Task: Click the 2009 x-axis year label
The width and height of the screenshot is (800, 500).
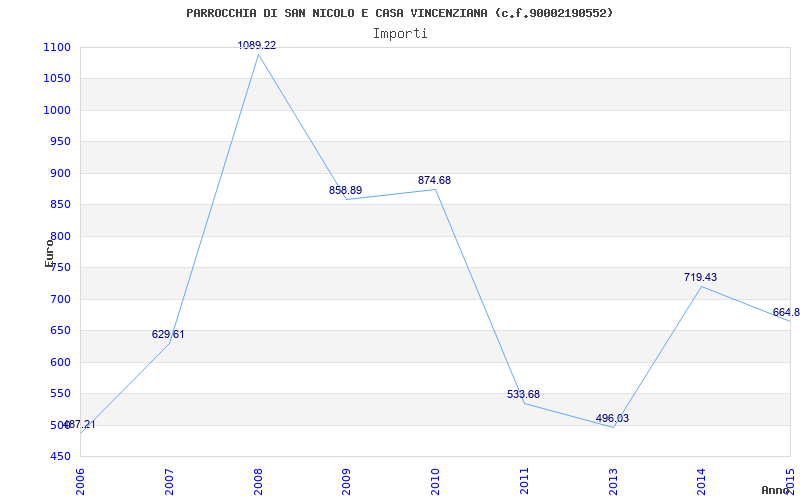Action: coord(346,482)
